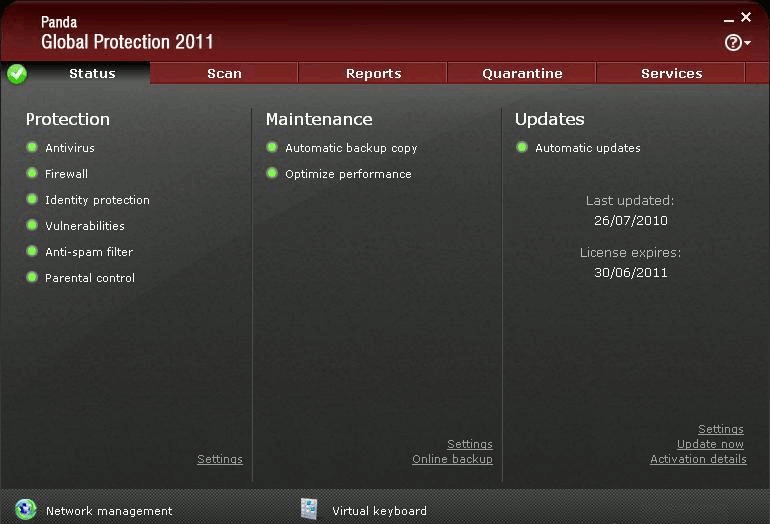Open the help question mark menu
770x524 pixels.
737,43
